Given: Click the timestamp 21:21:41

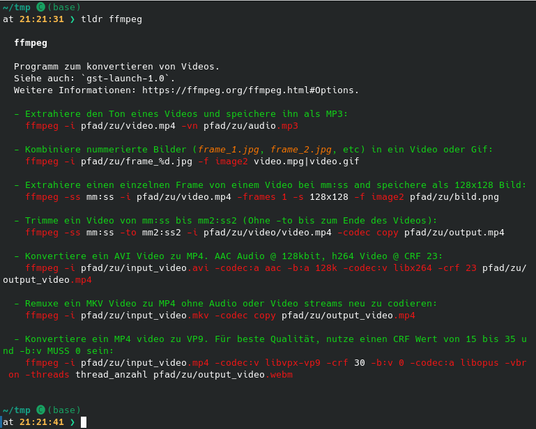Looking at the screenshot, I should point(42,422).
